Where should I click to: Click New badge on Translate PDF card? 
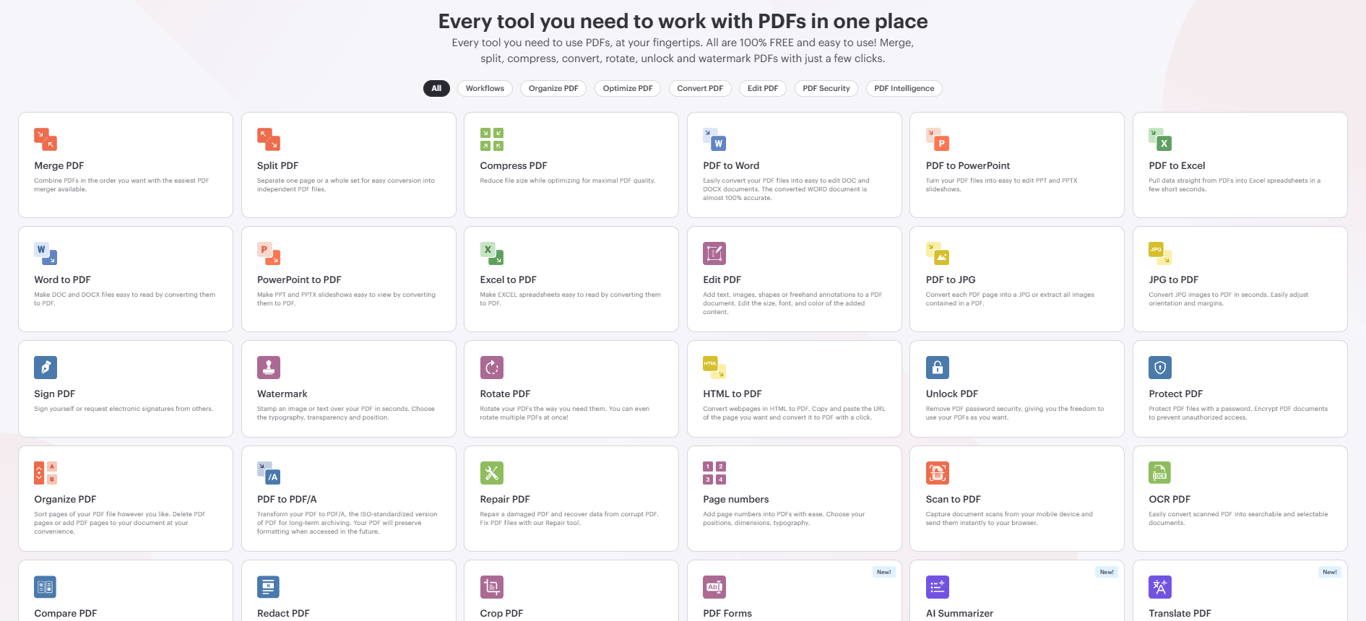1329,572
